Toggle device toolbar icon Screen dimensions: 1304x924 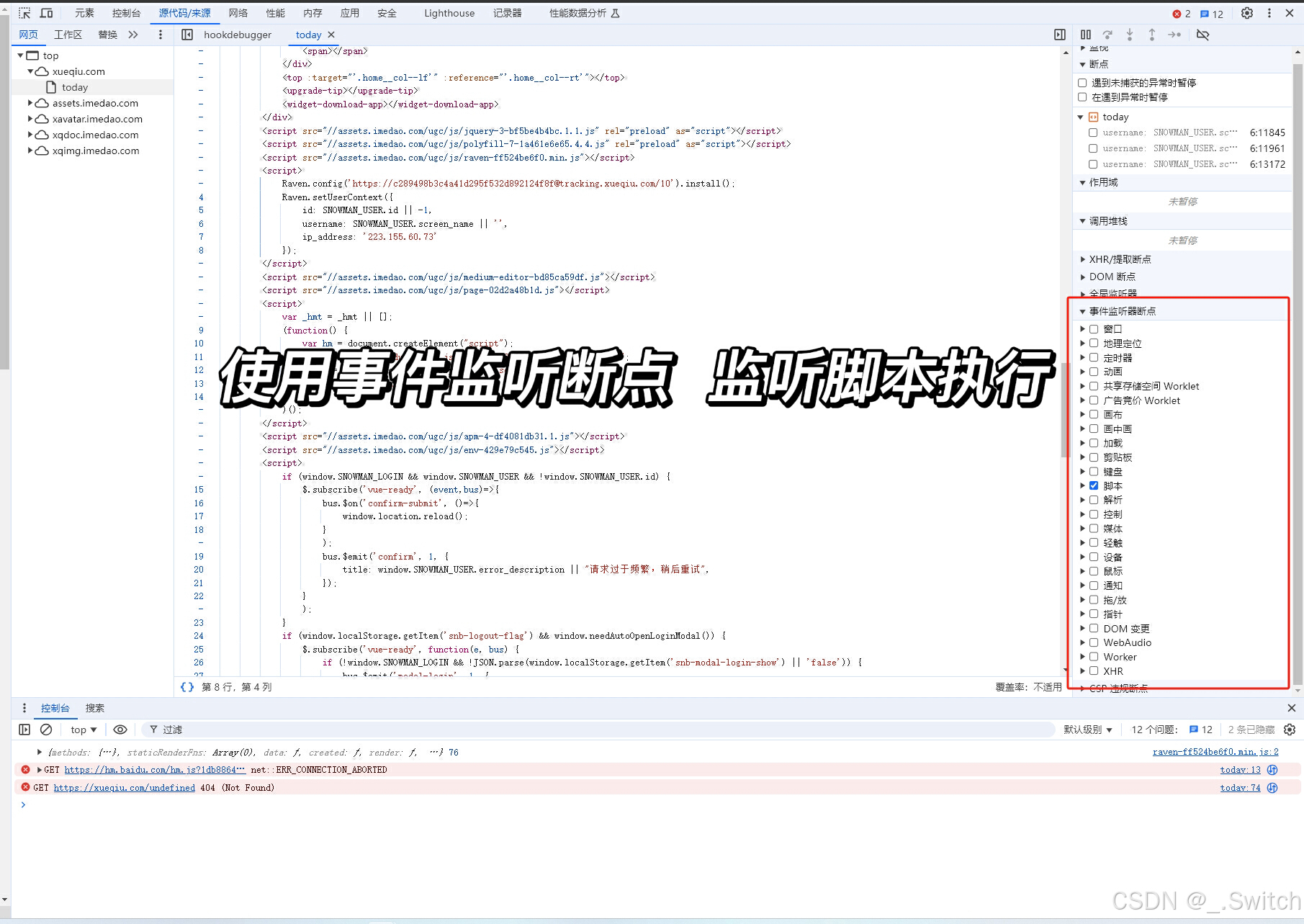coord(46,13)
